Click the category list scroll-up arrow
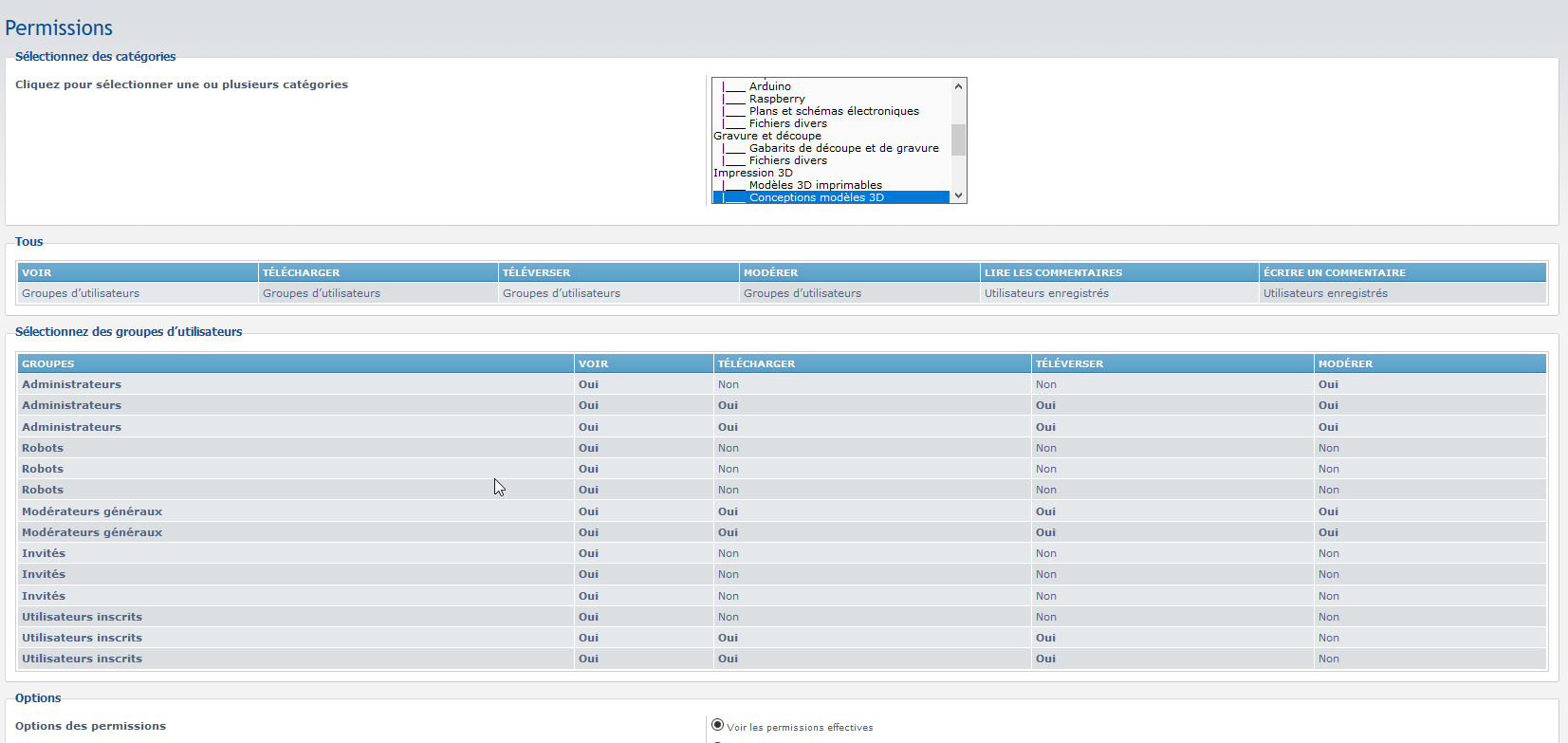Image resolution: width=1568 pixels, height=743 pixels. point(958,86)
